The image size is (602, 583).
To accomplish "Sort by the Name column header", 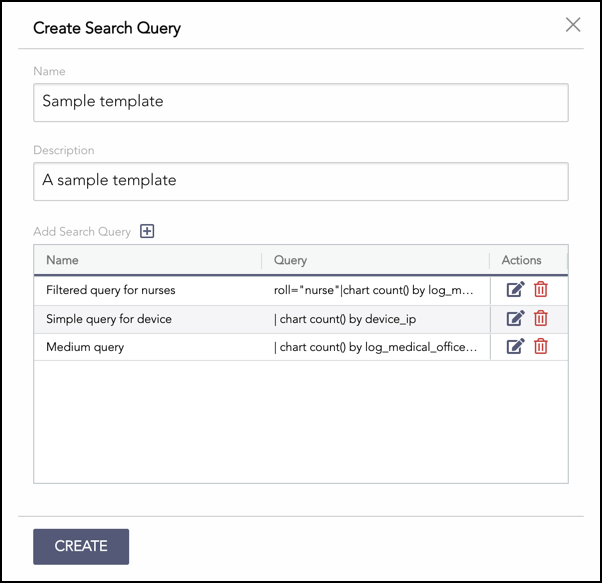I will tap(62, 260).
